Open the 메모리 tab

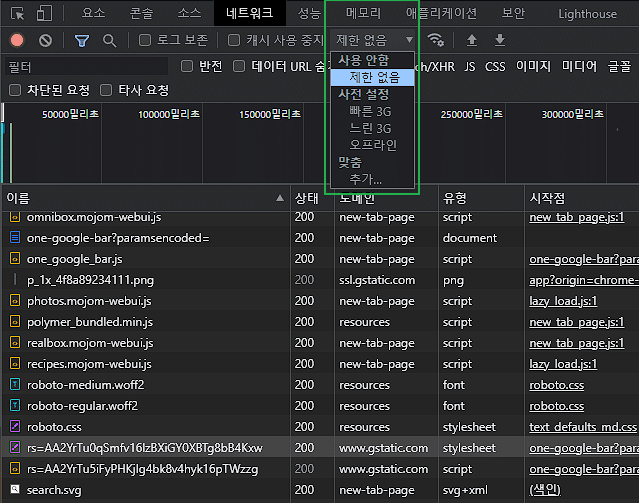(363, 13)
